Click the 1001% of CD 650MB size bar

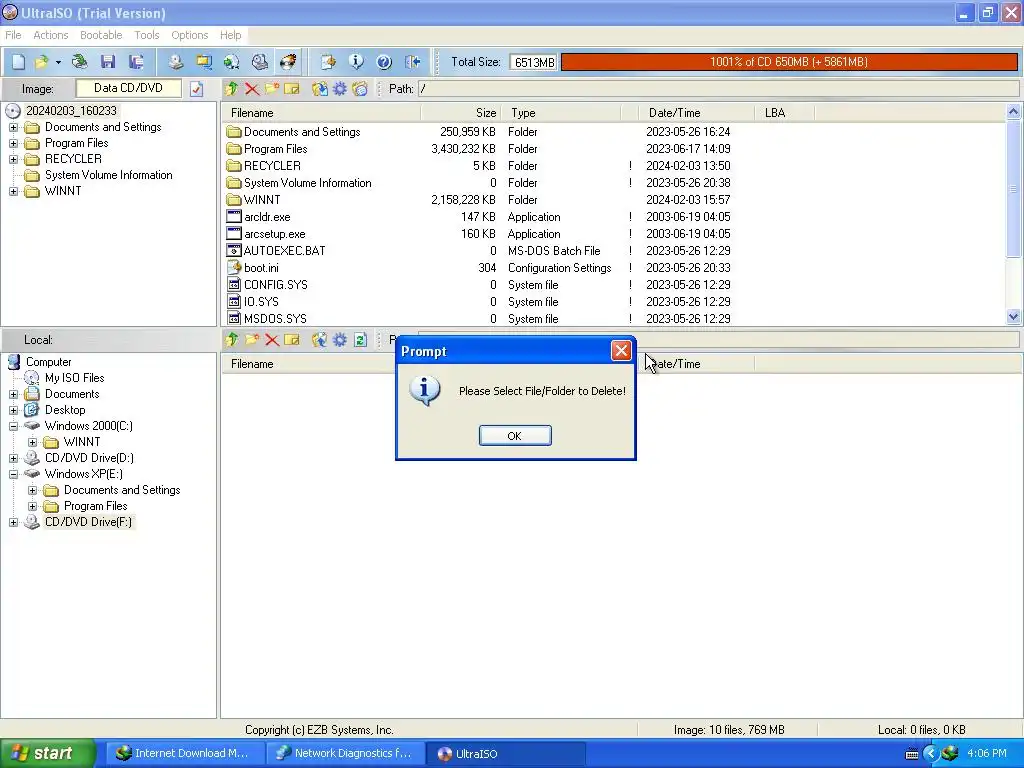[x=789, y=62]
